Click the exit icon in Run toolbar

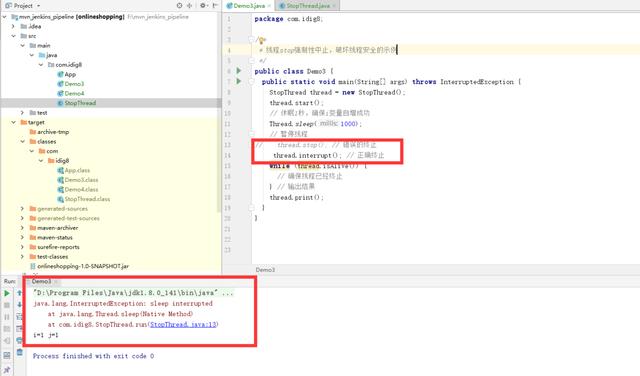(7, 340)
